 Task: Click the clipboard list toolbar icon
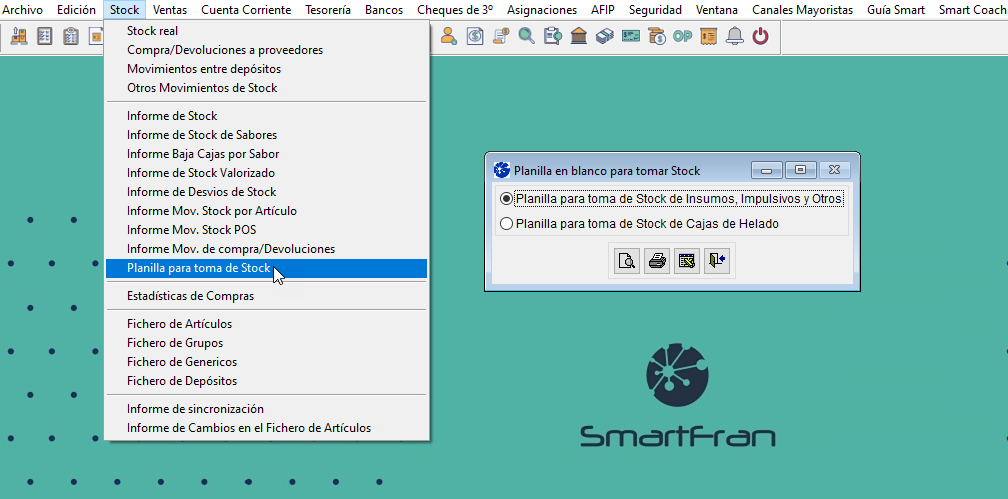(x=71, y=37)
